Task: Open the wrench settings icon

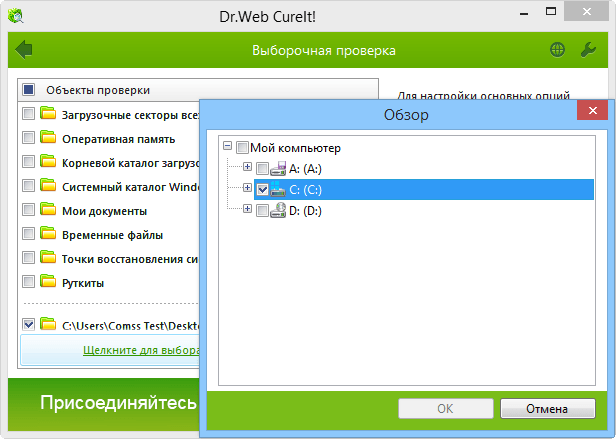Action: click(588, 50)
